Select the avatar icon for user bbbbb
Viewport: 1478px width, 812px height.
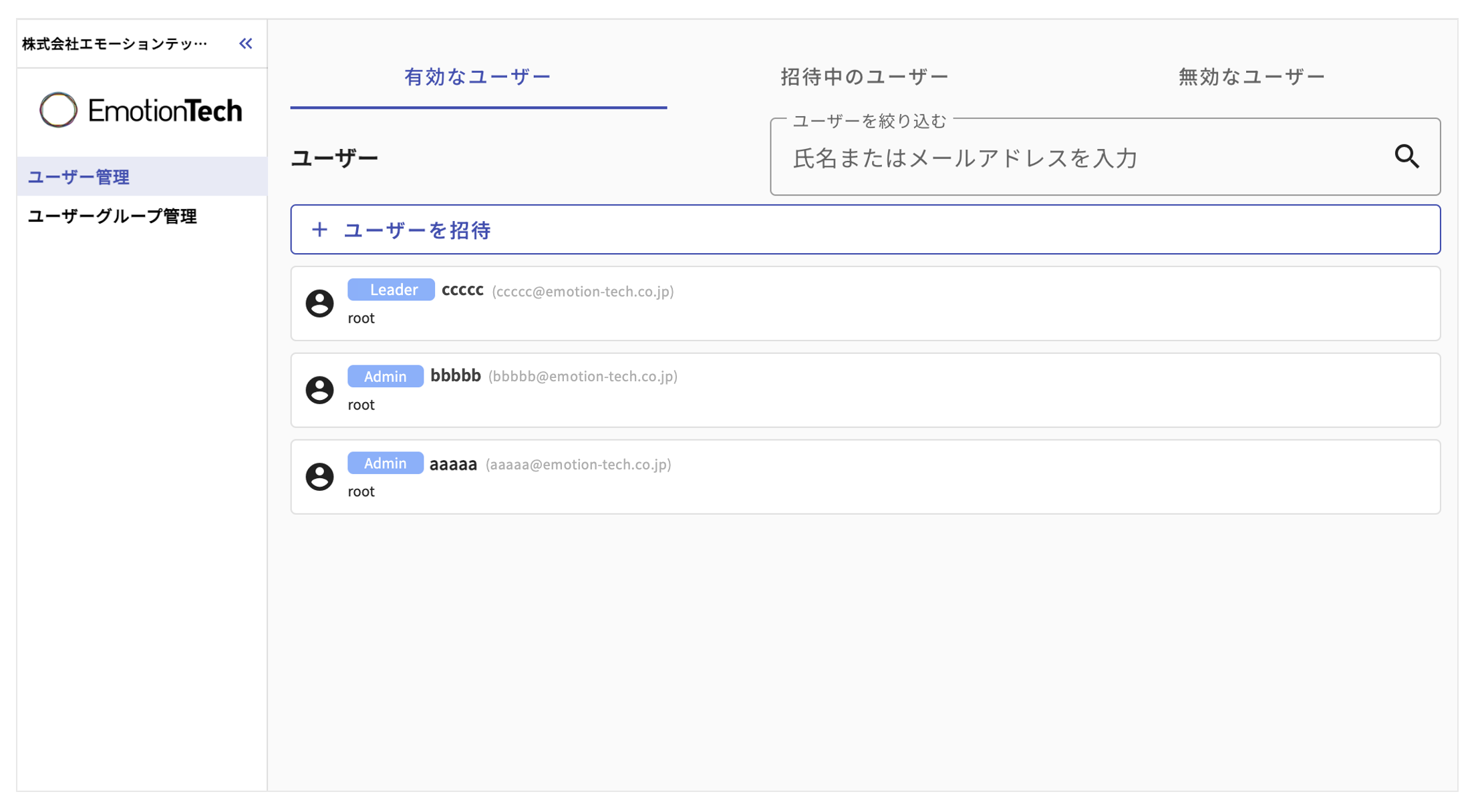[319, 390]
